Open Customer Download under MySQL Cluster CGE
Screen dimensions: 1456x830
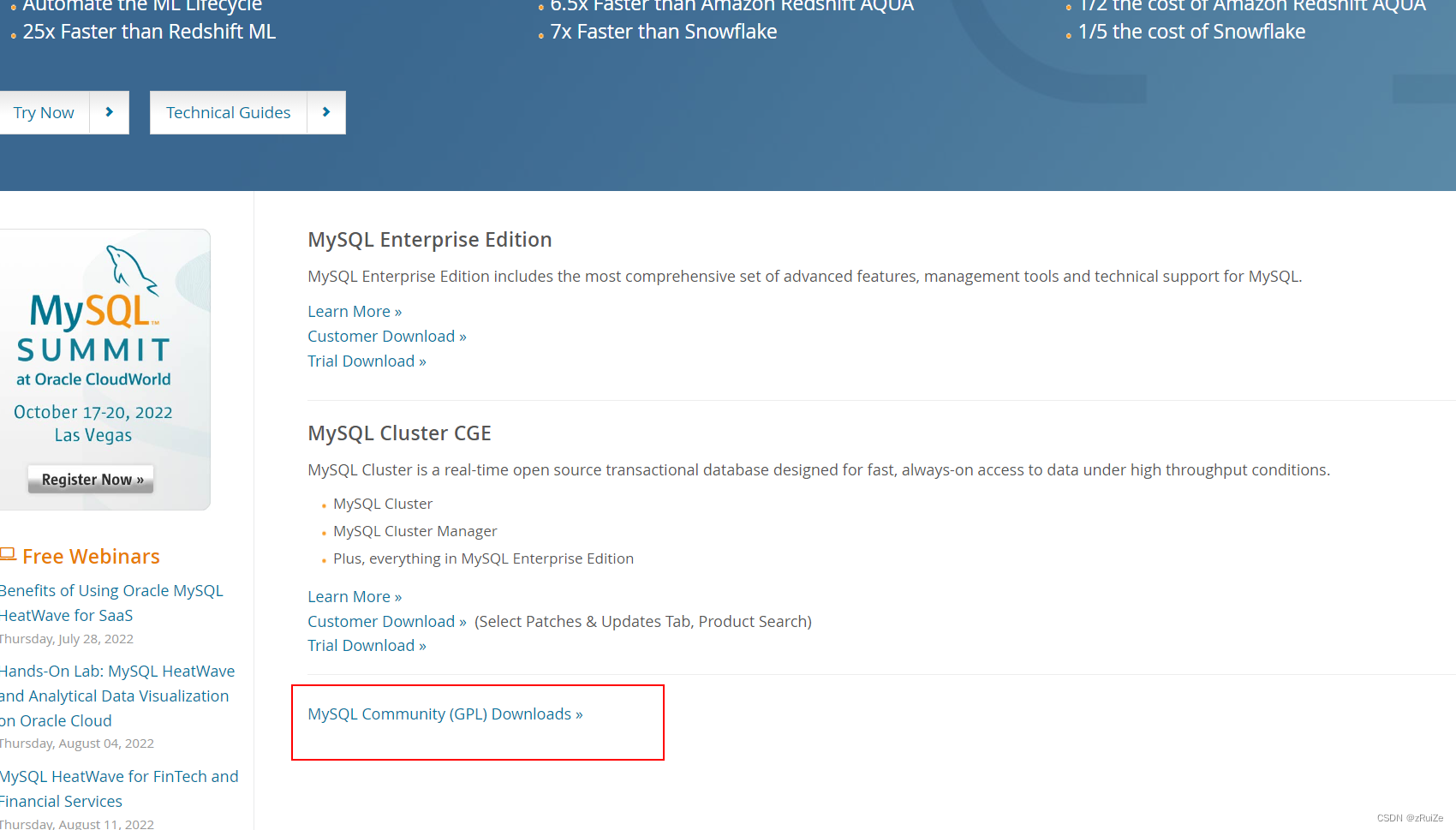[387, 622]
